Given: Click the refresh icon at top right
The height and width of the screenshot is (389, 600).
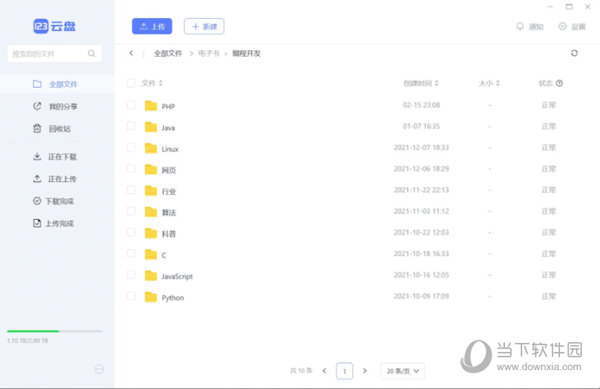Looking at the screenshot, I should [x=574, y=53].
